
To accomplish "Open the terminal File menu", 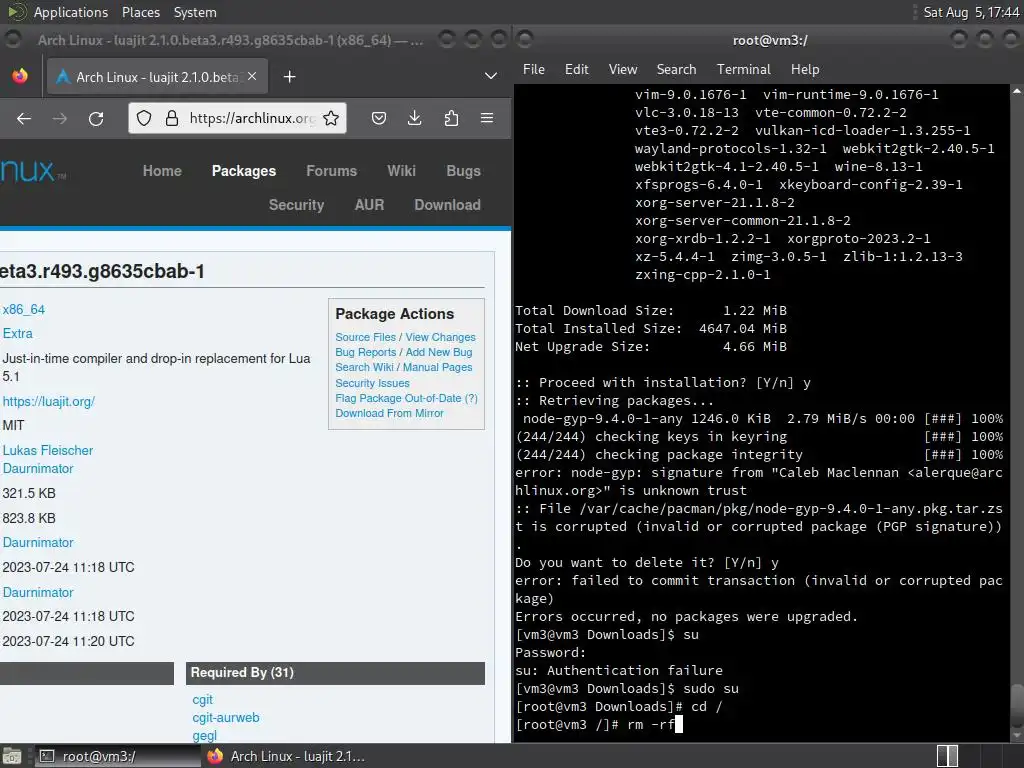I will [x=534, y=69].
